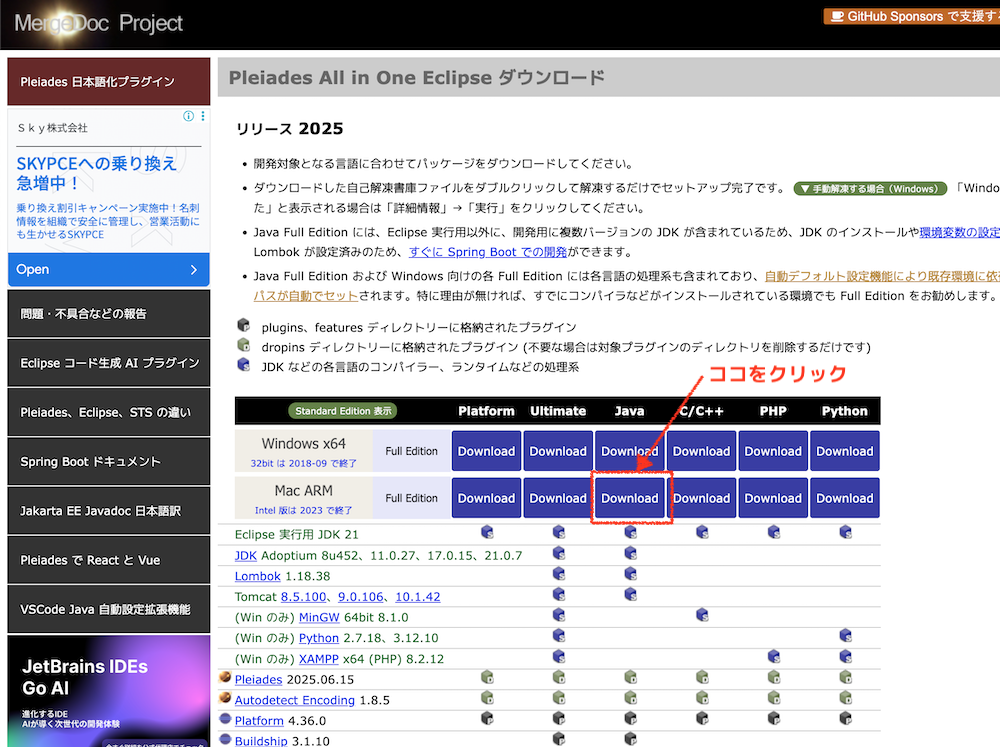Click the Eclipse icon beside Buildship link
Viewport: 1000px width, 747px height.
[225, 740]
